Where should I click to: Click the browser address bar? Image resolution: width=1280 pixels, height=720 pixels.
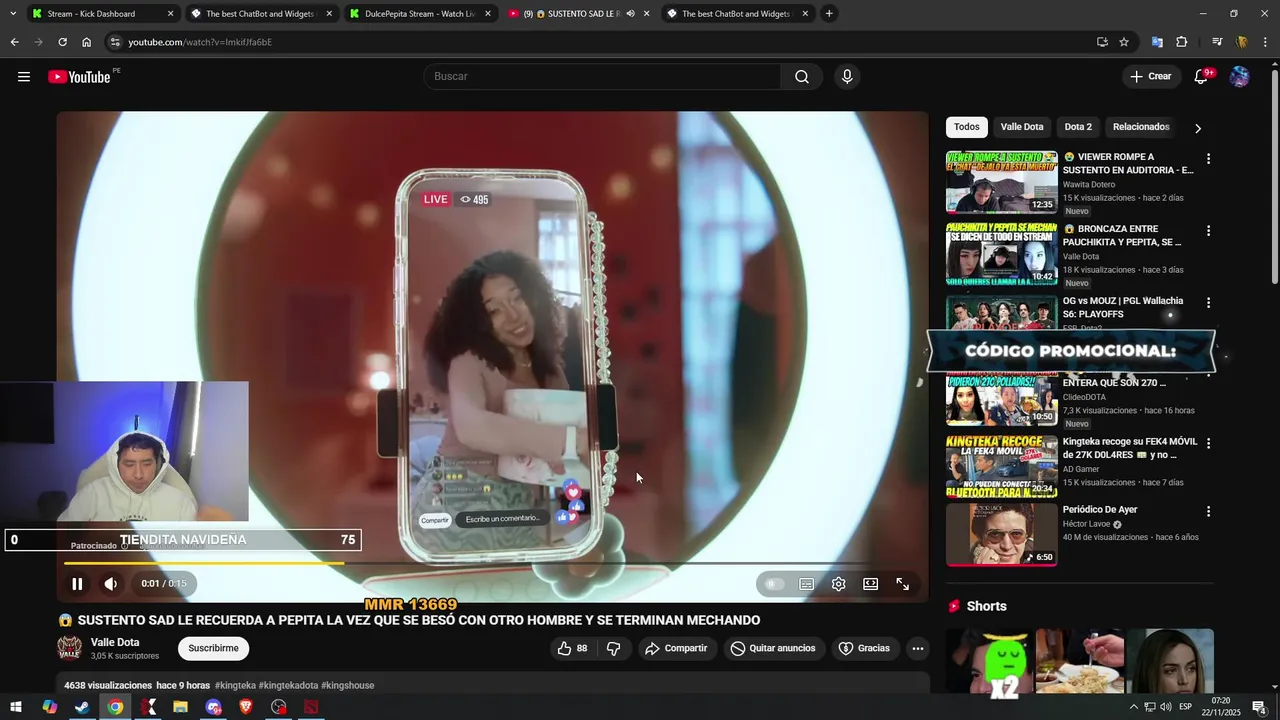[600, 42]
